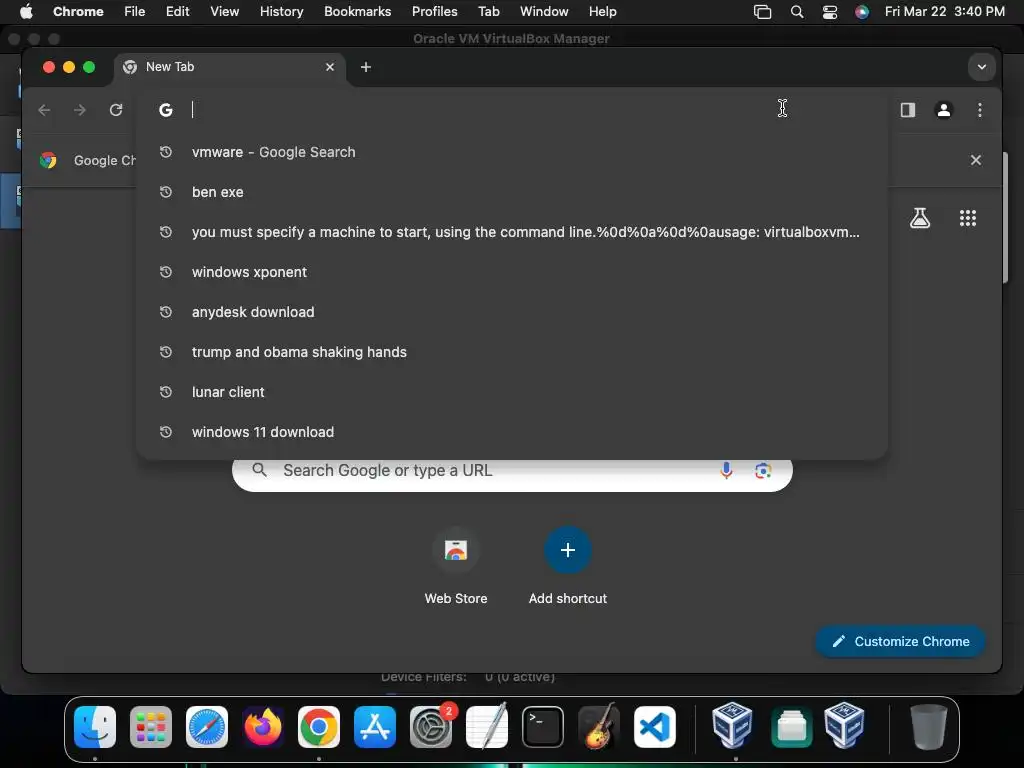
Task: Launch Firefox from the dock
Action: (263, 727)
